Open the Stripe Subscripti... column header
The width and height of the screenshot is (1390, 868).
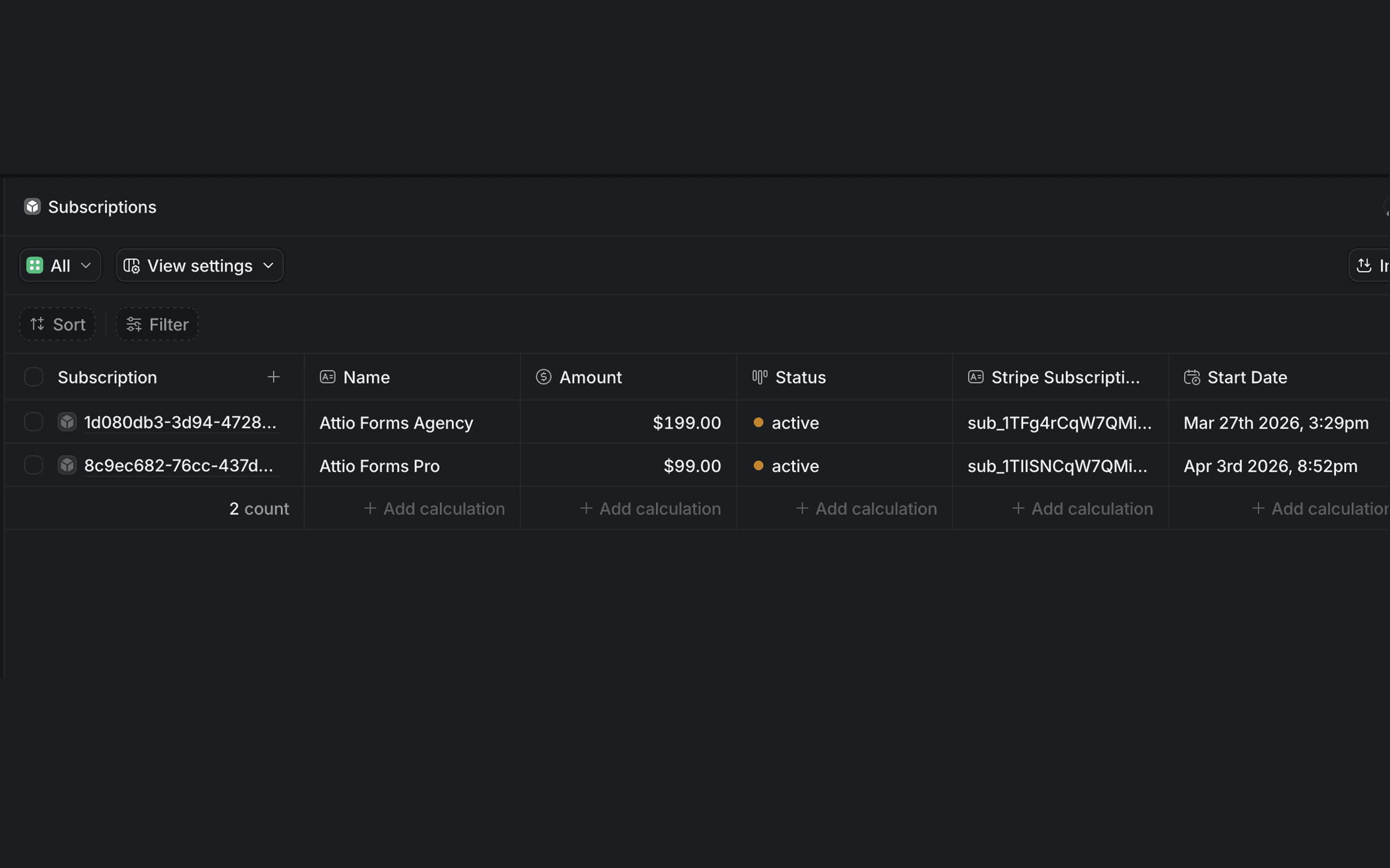1060,377
